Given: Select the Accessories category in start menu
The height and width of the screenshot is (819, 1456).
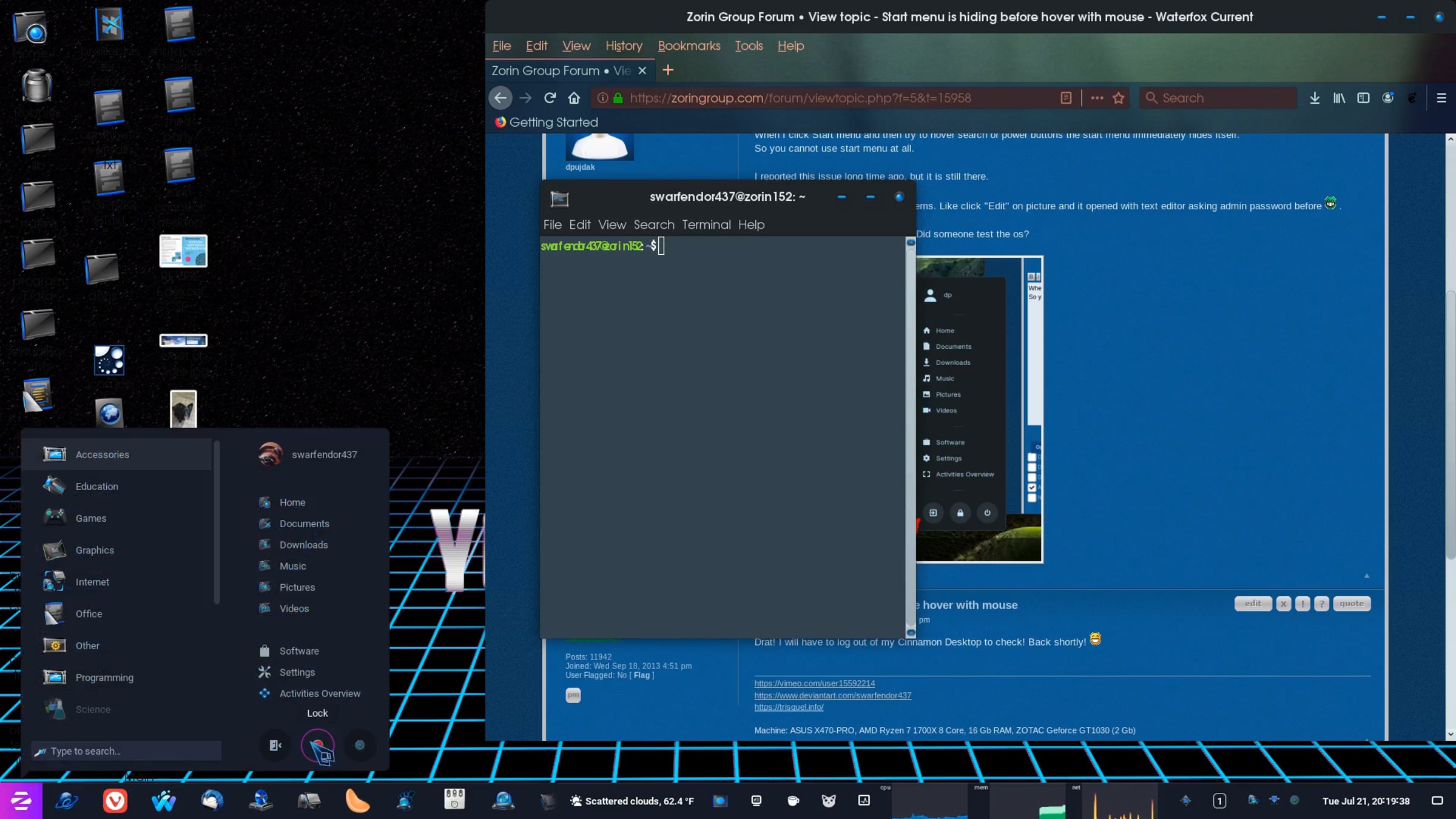Looking at the screenshot, I should [116, 454].
